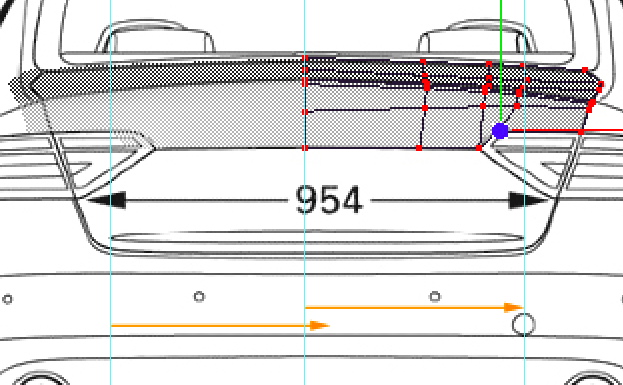The height and width of the screenshot is (385, 623).
Task: Select the bottom corner vertex nearest blue dot
Action: click(479, 148)
